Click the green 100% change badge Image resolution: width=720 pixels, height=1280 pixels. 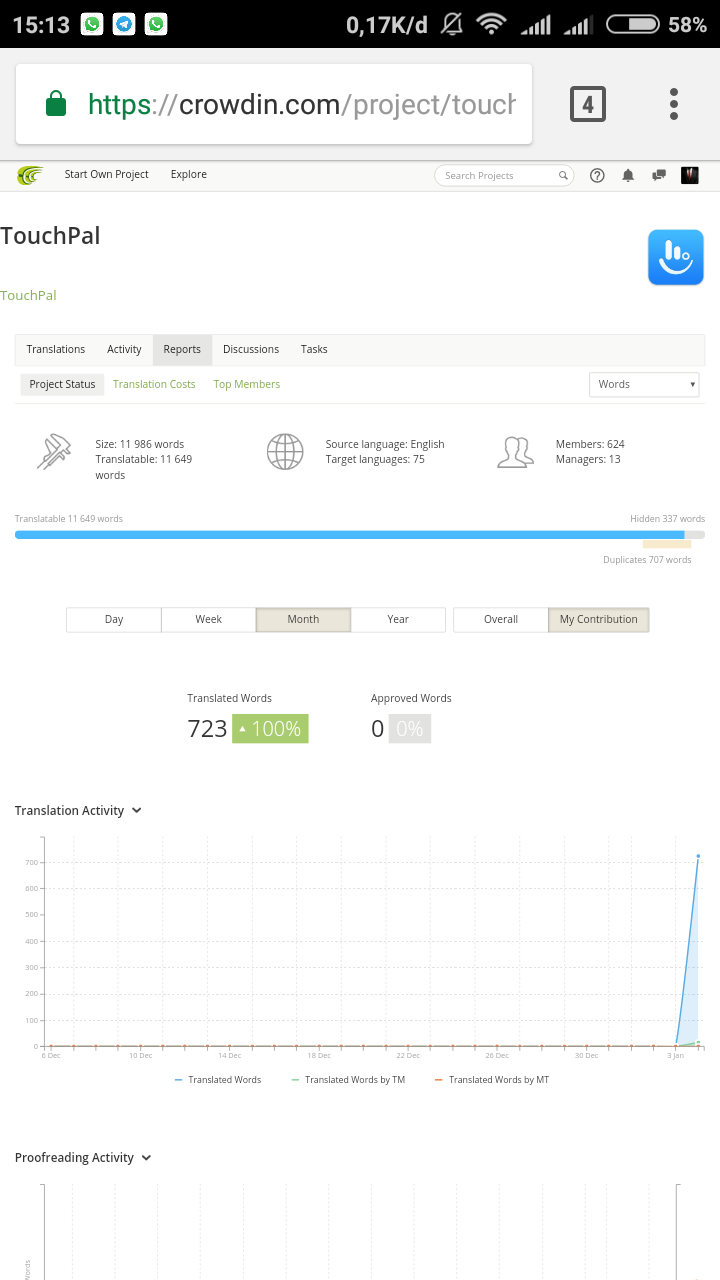click(x=270, y=729)
